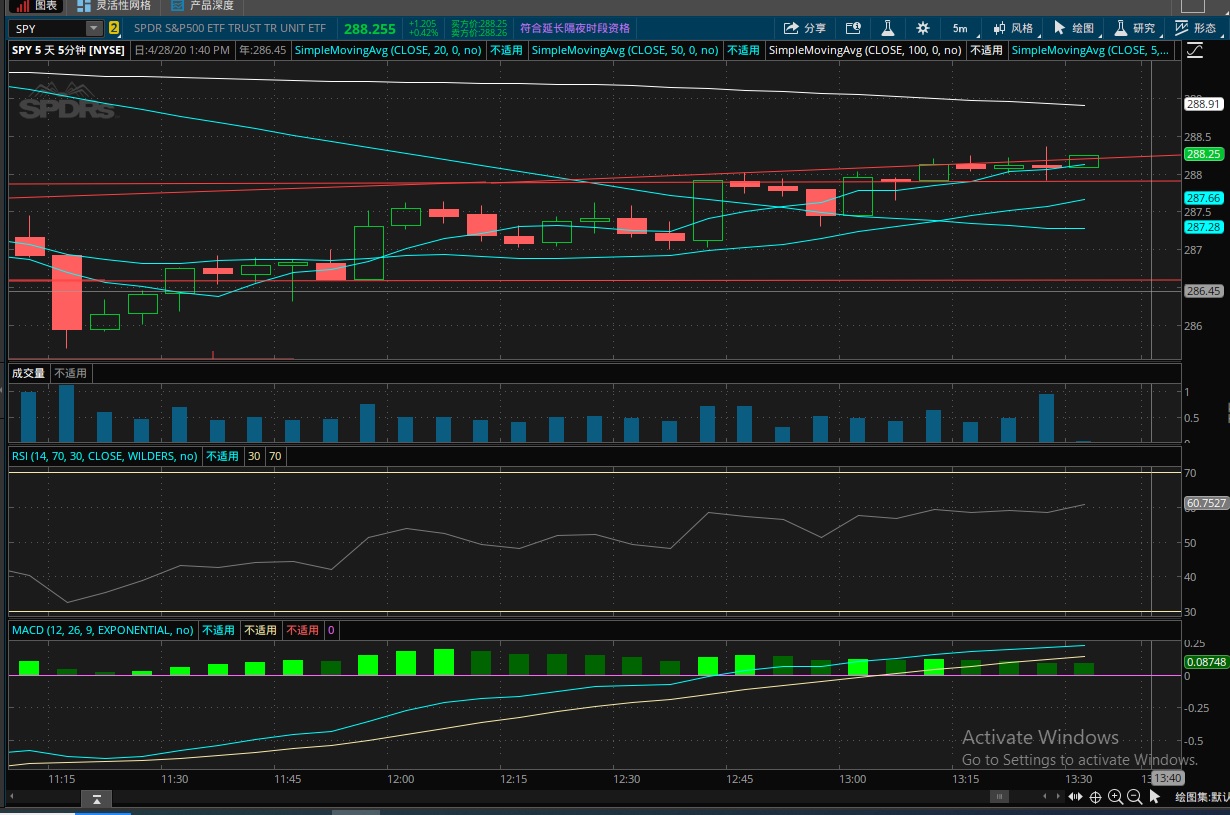This screenshot has width=1230, height=815.
Task: Click the 0.08748 MACD value label
Action: (x=1205, y=661)
